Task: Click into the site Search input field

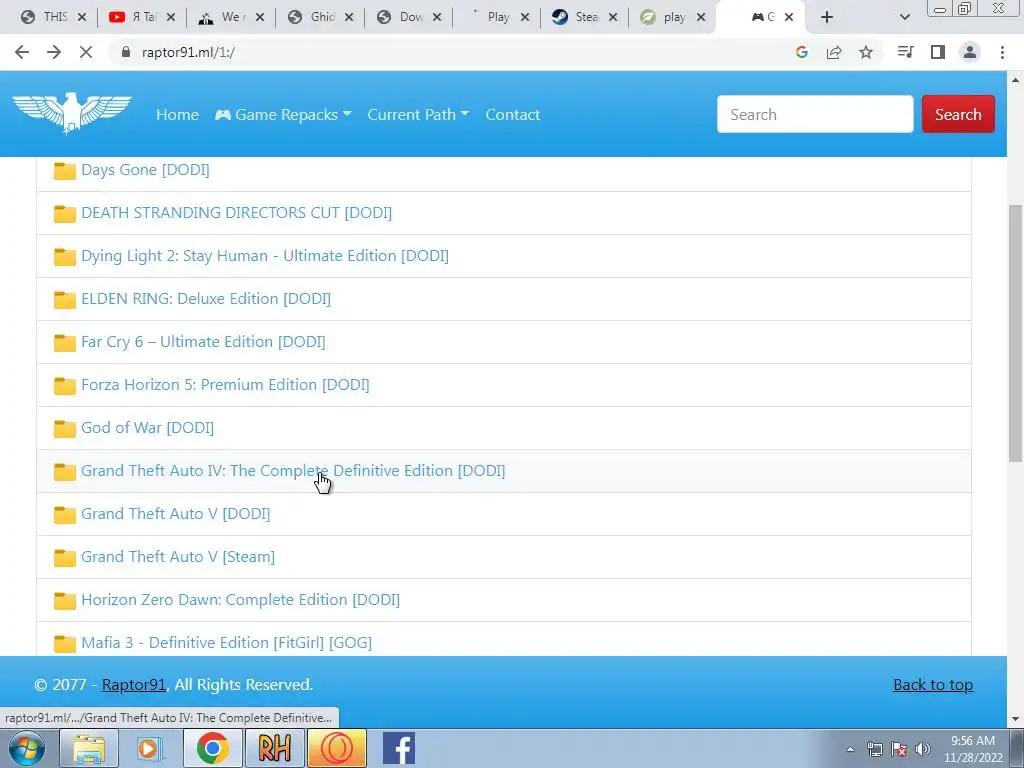Action: pyautogui.click(x=815, y=114)
